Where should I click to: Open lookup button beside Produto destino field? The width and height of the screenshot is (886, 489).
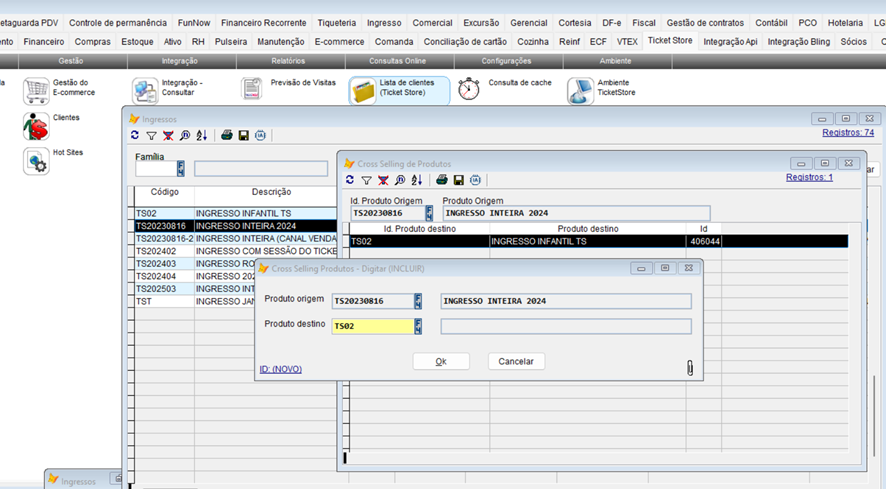[418, 326]
